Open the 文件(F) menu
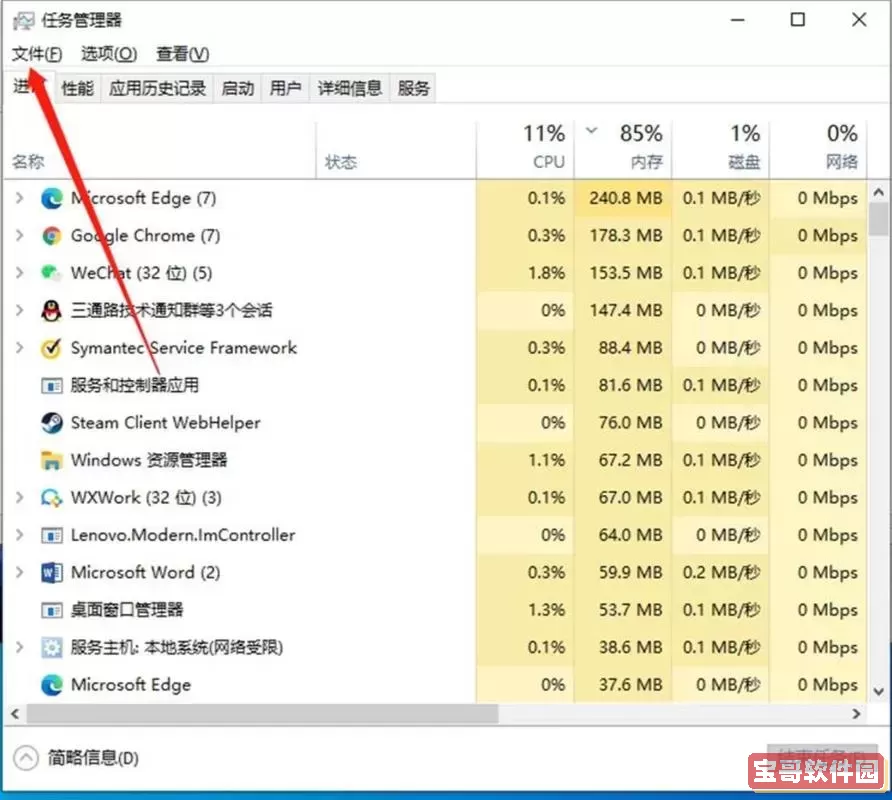The image size is (892, 800). pos(37,55)
